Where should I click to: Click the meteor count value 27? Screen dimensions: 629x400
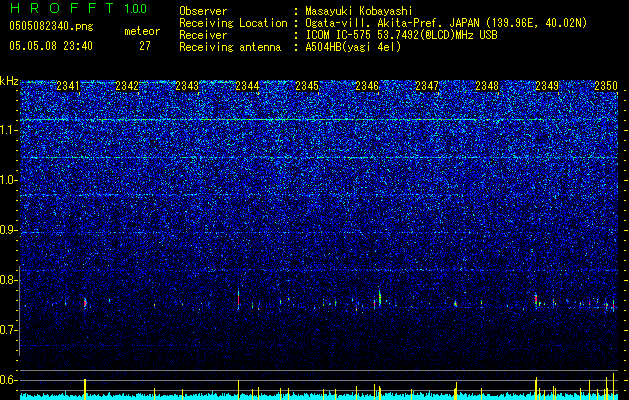point(145,46)
